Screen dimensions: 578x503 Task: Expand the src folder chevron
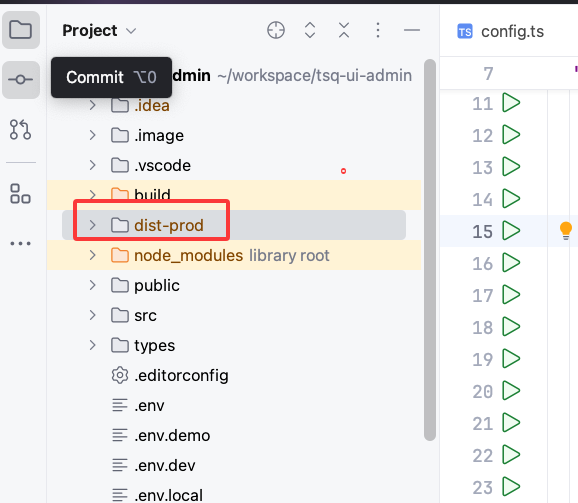pyautogui.click(x=93, y=315)
